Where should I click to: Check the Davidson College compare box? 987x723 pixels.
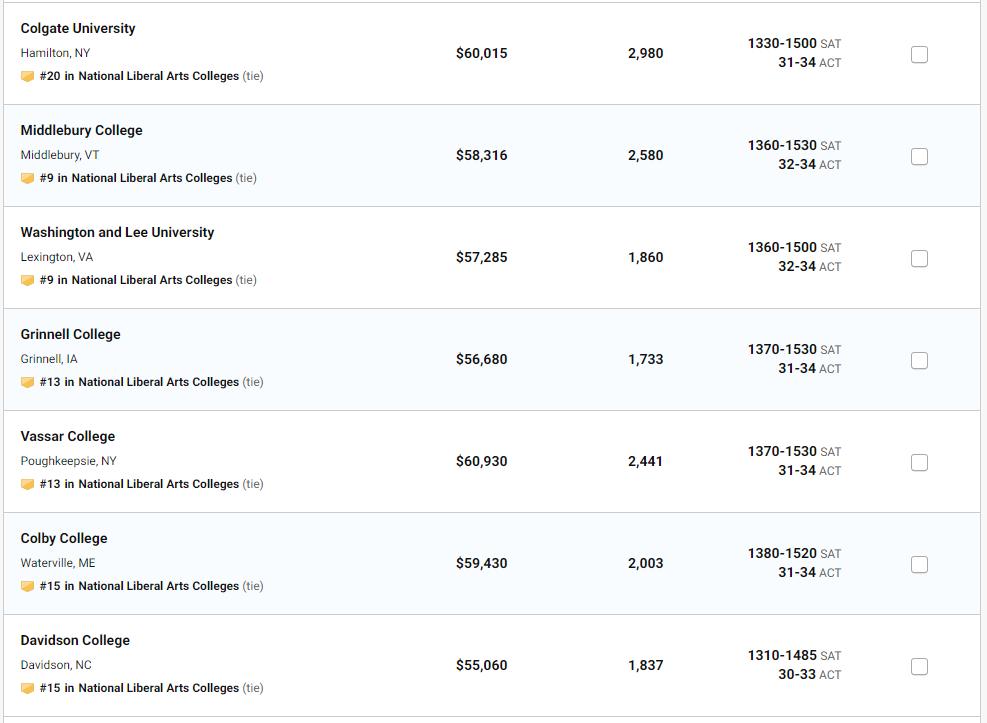919,667
